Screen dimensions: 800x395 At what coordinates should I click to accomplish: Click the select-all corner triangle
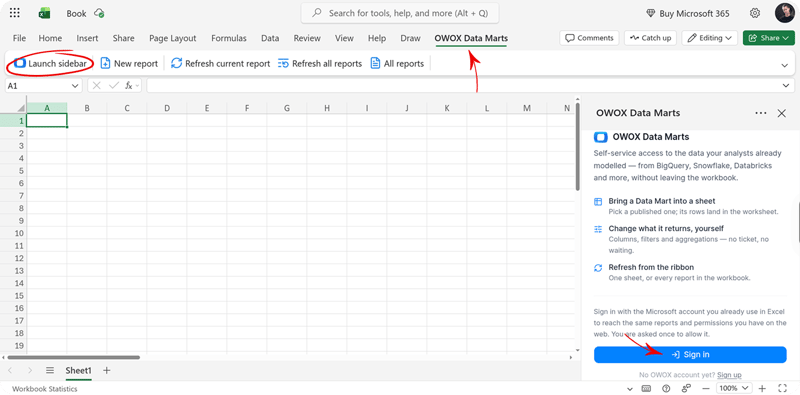21,108
